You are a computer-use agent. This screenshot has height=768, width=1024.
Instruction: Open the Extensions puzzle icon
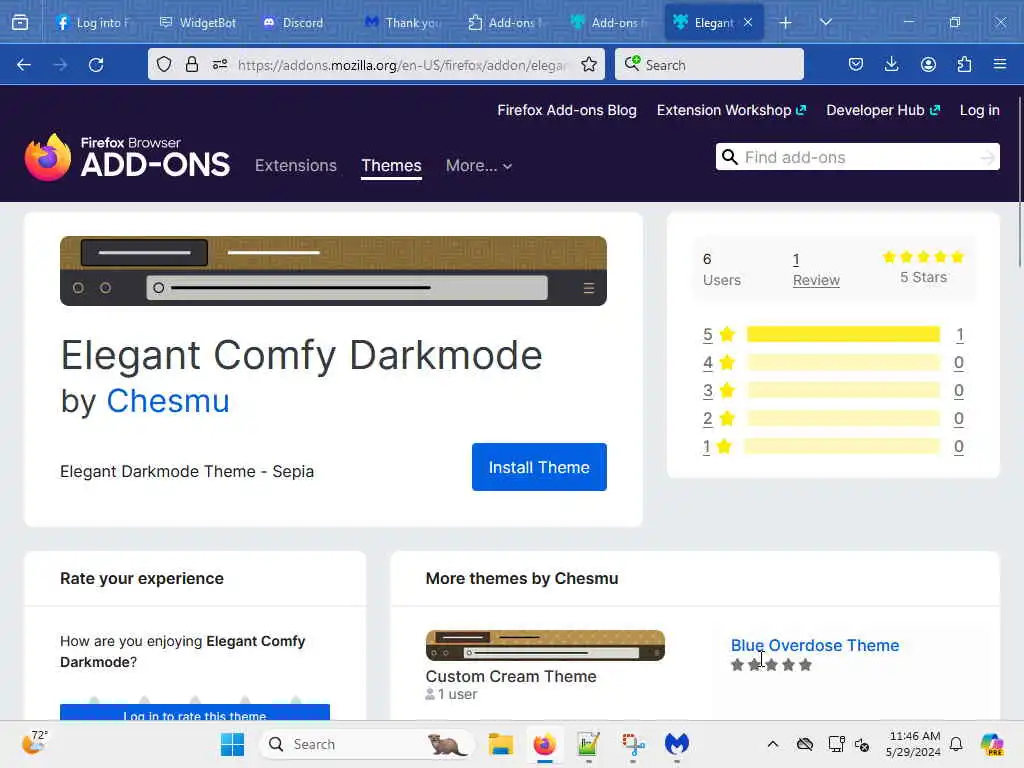pyautogui.click(x=964, y=64)
